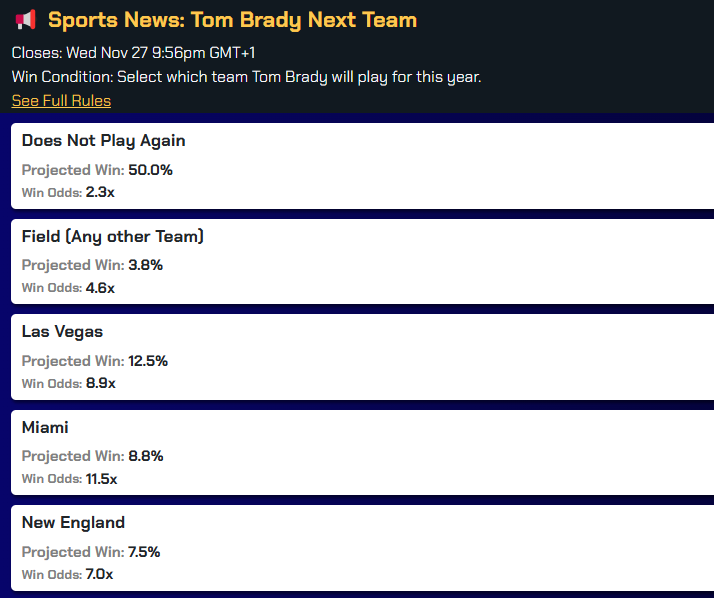Click the Win Condition description text

246,77
